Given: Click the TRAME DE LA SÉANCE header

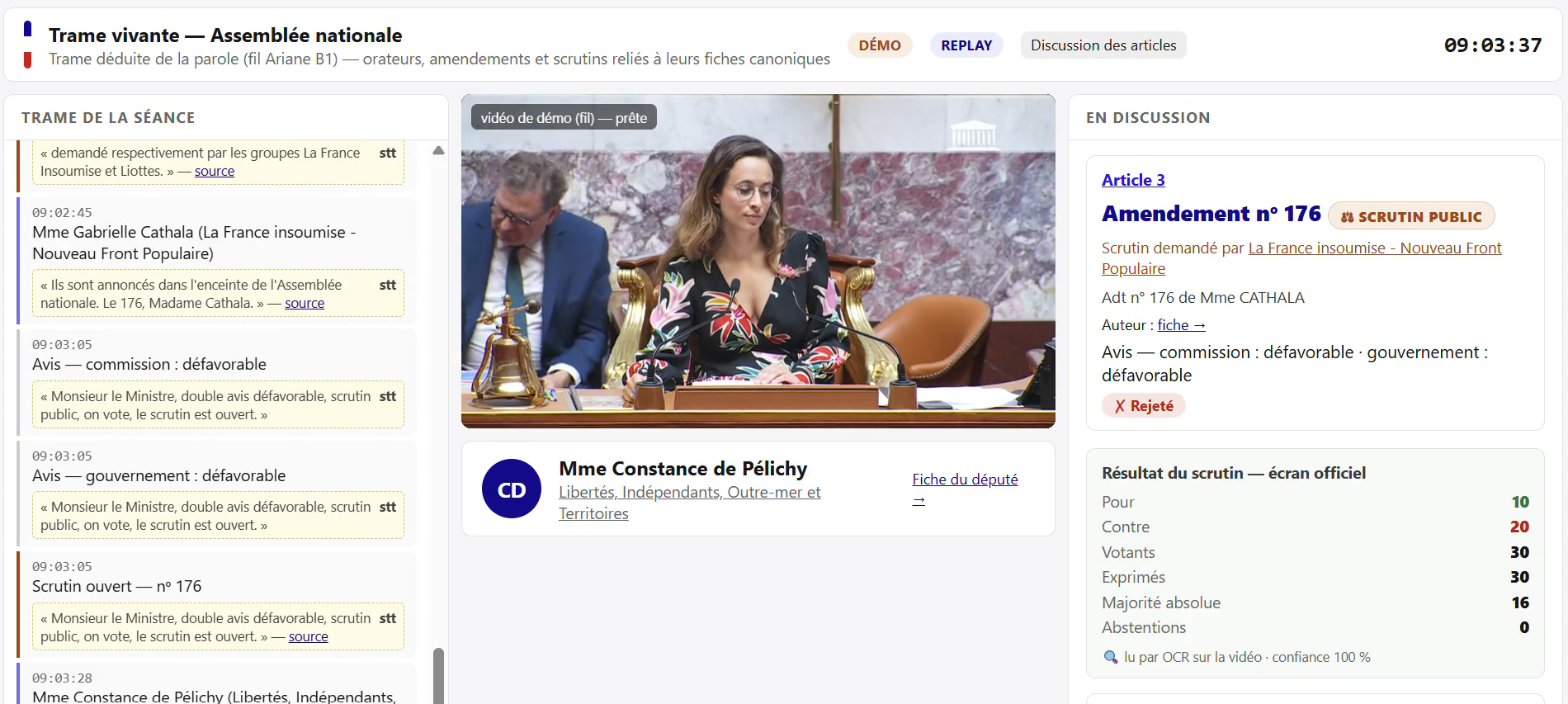Looking at the screenshot, I should [108, 118].
